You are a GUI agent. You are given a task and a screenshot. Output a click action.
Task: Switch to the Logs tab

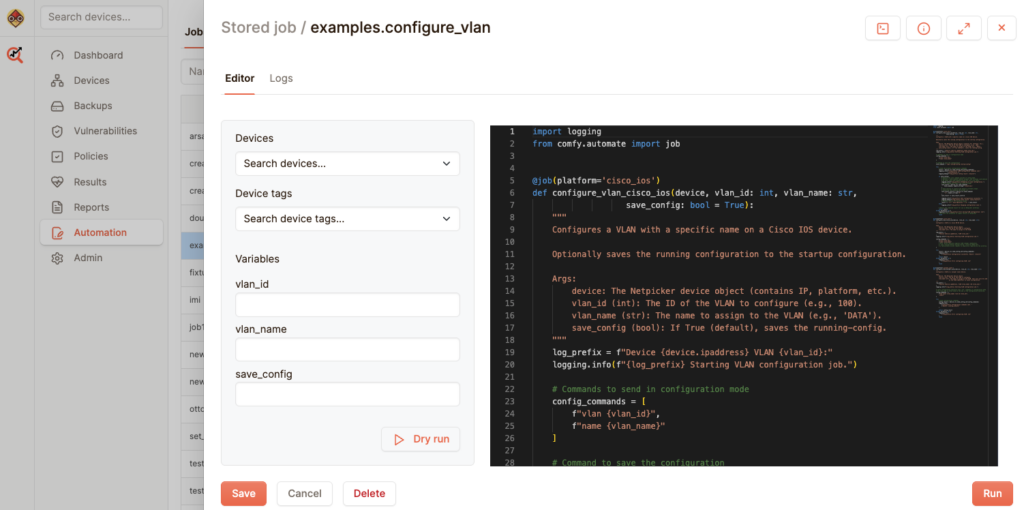coord(281,78)
